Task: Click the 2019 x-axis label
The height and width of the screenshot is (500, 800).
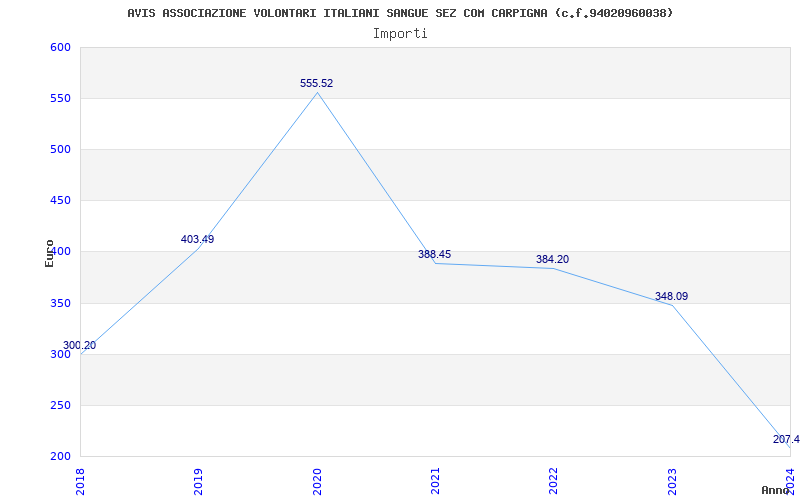Action: point(198,482)
